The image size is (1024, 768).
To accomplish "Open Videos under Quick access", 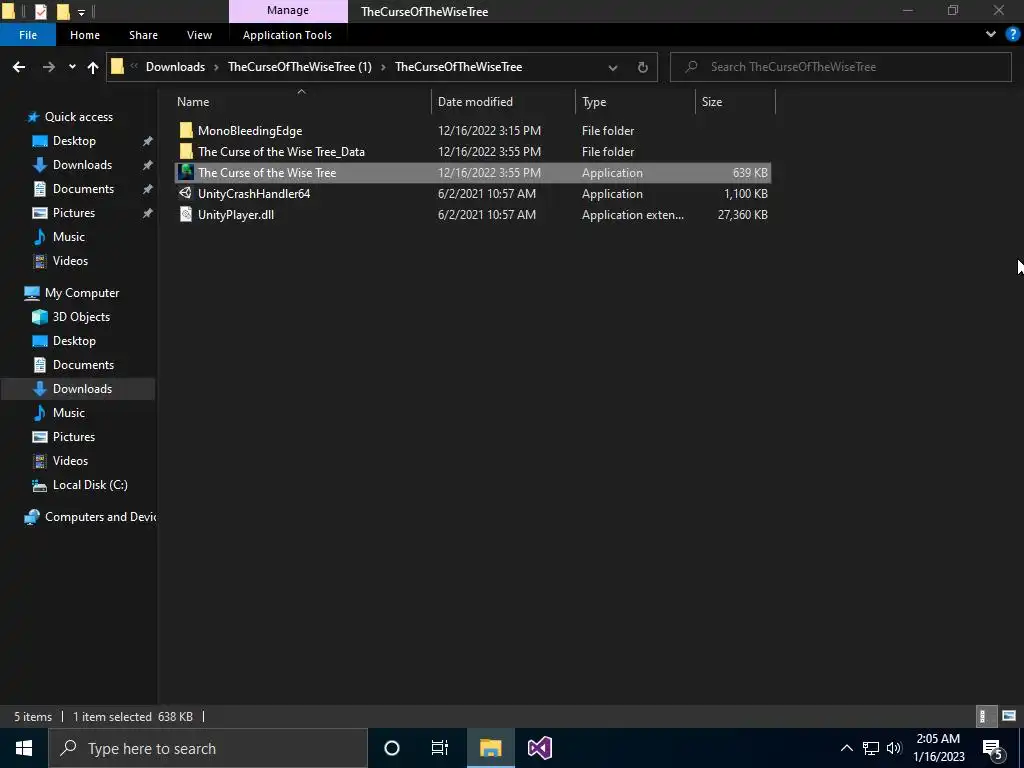I will [x=70, y=261].
